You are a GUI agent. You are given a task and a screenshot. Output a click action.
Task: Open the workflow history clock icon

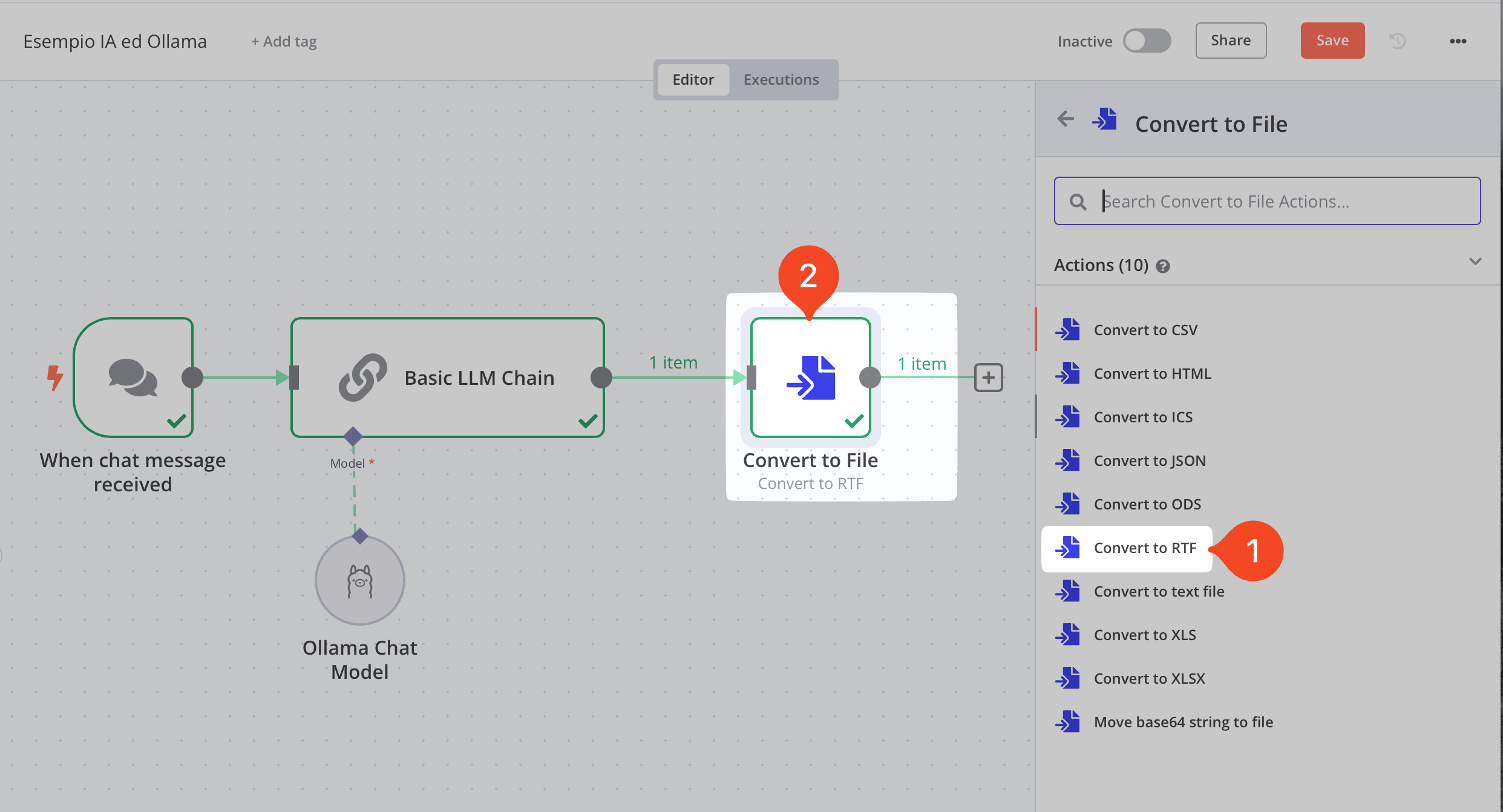point(1398,41)
